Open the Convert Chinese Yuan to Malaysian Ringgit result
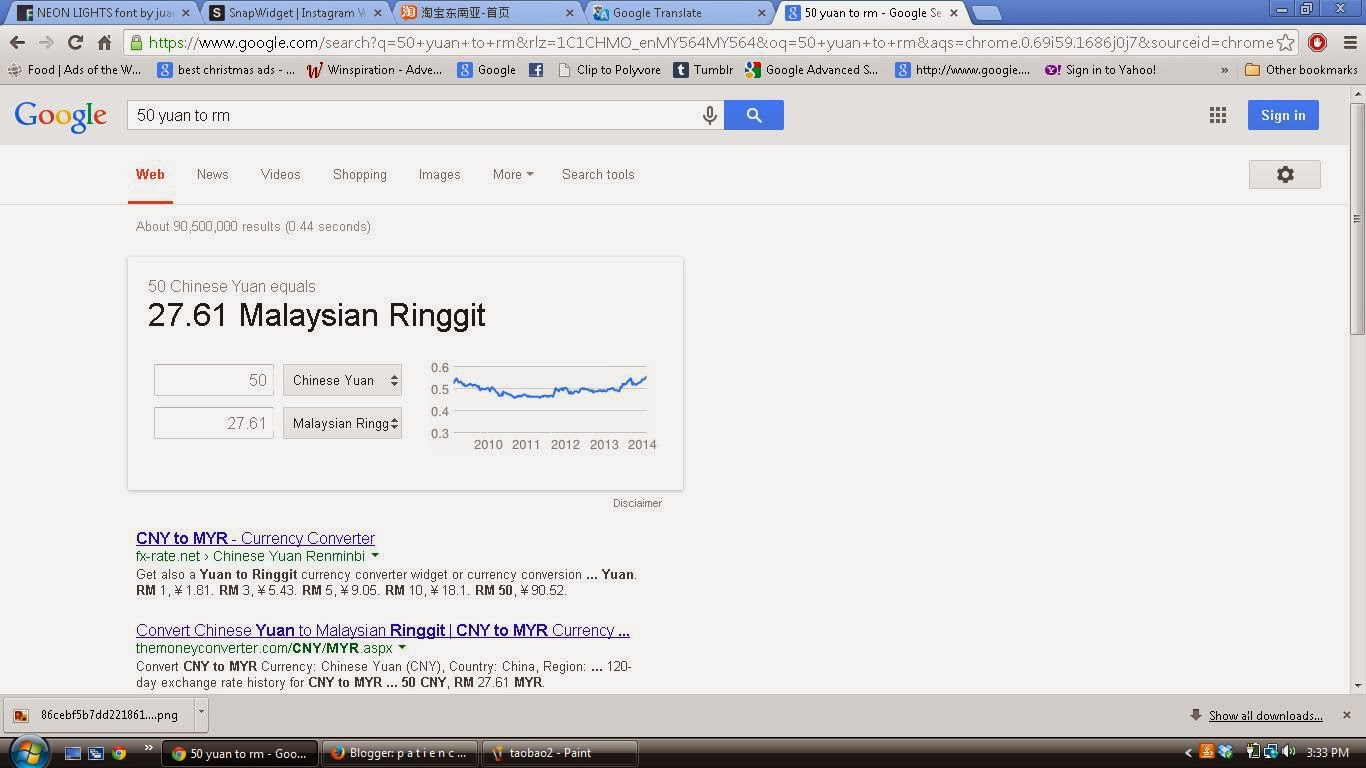The width and height of the screenshot is (1366, 768). [383, 630]
